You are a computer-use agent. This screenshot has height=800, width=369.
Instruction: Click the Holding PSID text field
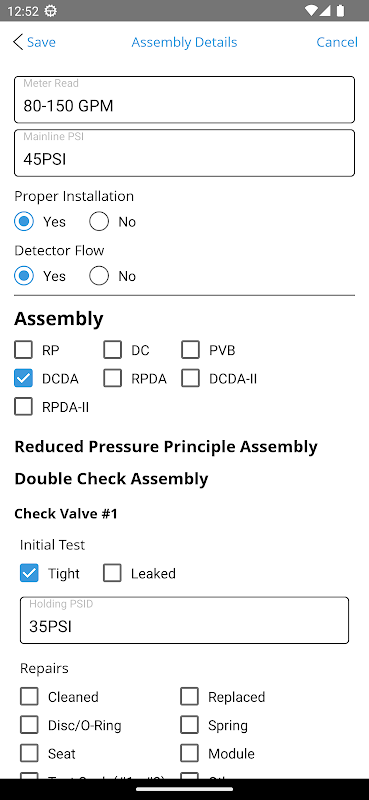coord(184,620)
